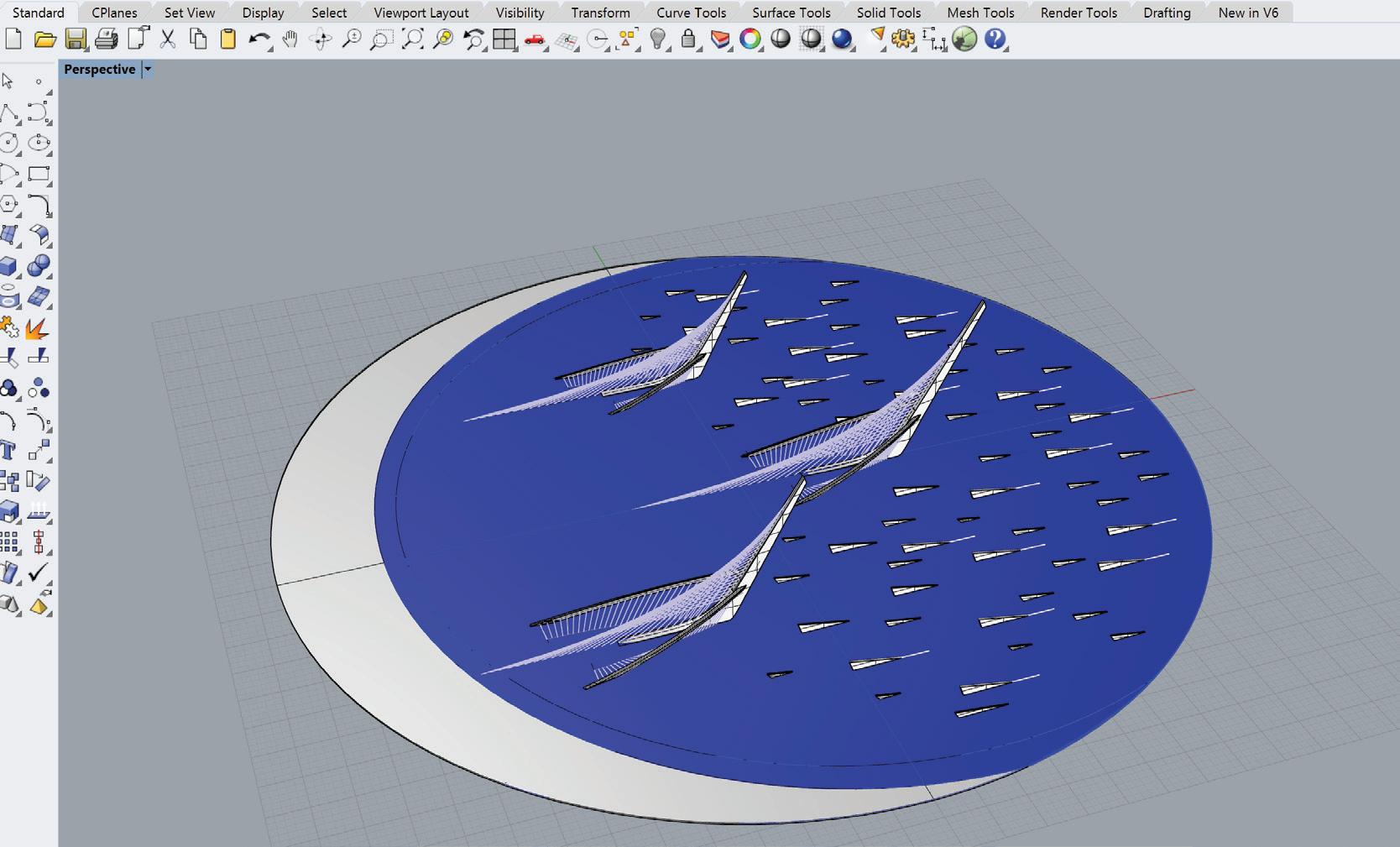Switch to the Visibility tab
The image size is (1400, 847).
tap(520, 13)
